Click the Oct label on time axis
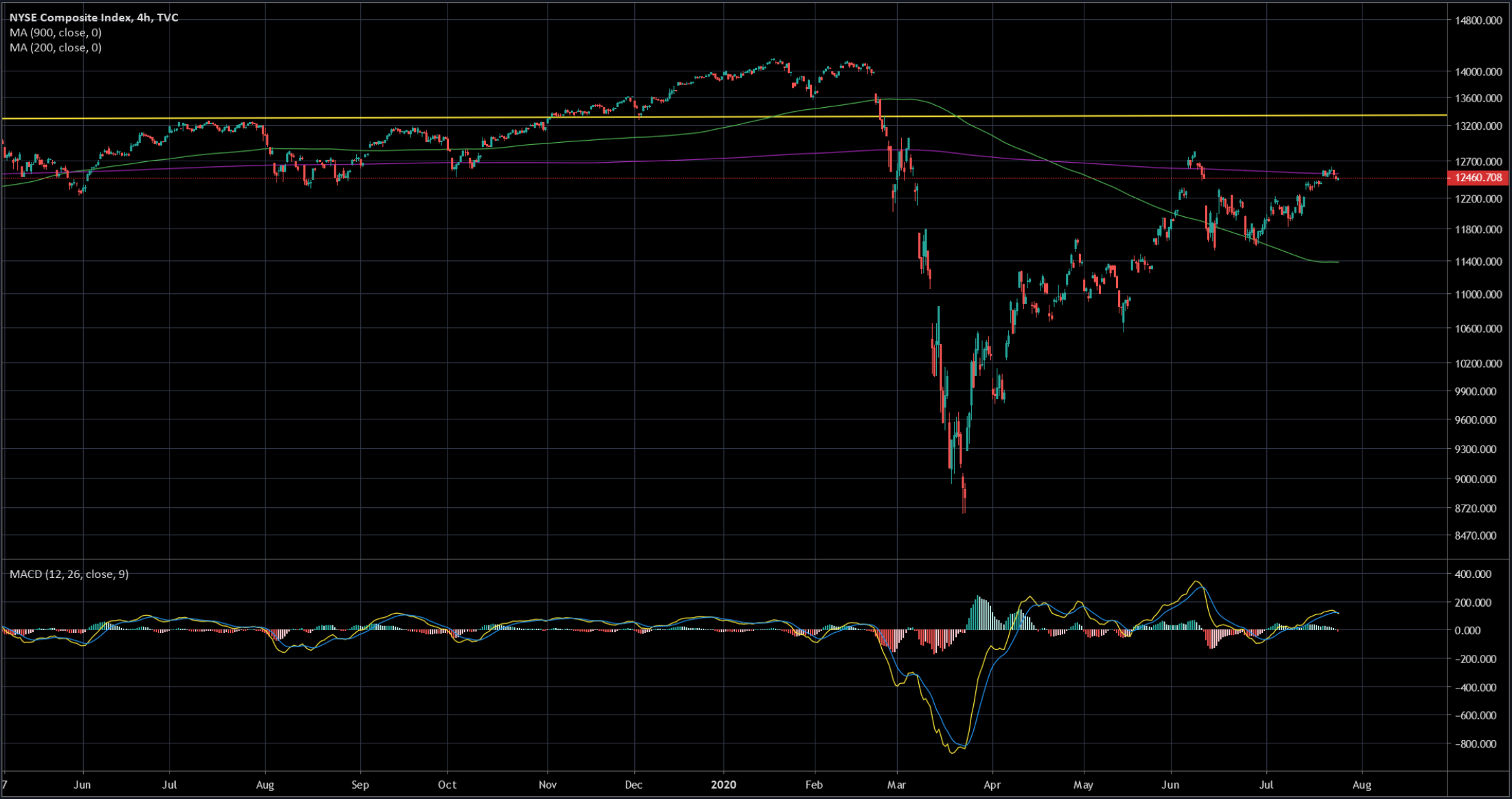 coord(447,785)
